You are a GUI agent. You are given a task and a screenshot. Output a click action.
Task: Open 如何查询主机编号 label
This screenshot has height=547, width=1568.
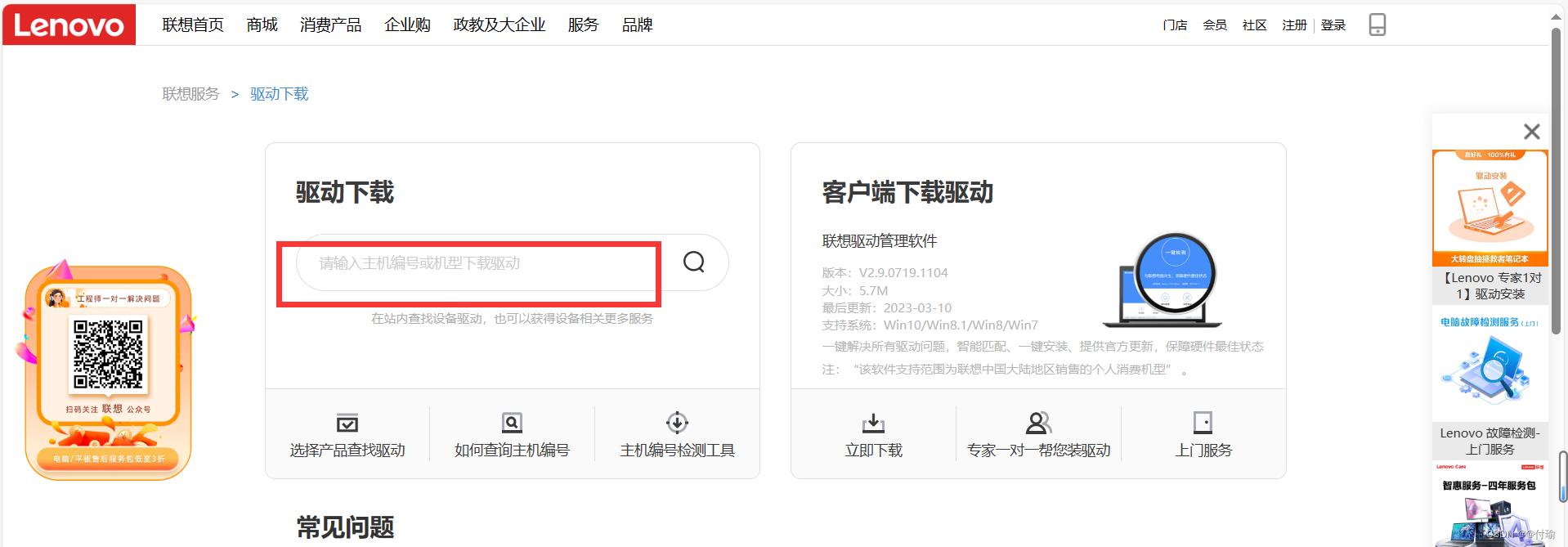[x=512, y=451]
